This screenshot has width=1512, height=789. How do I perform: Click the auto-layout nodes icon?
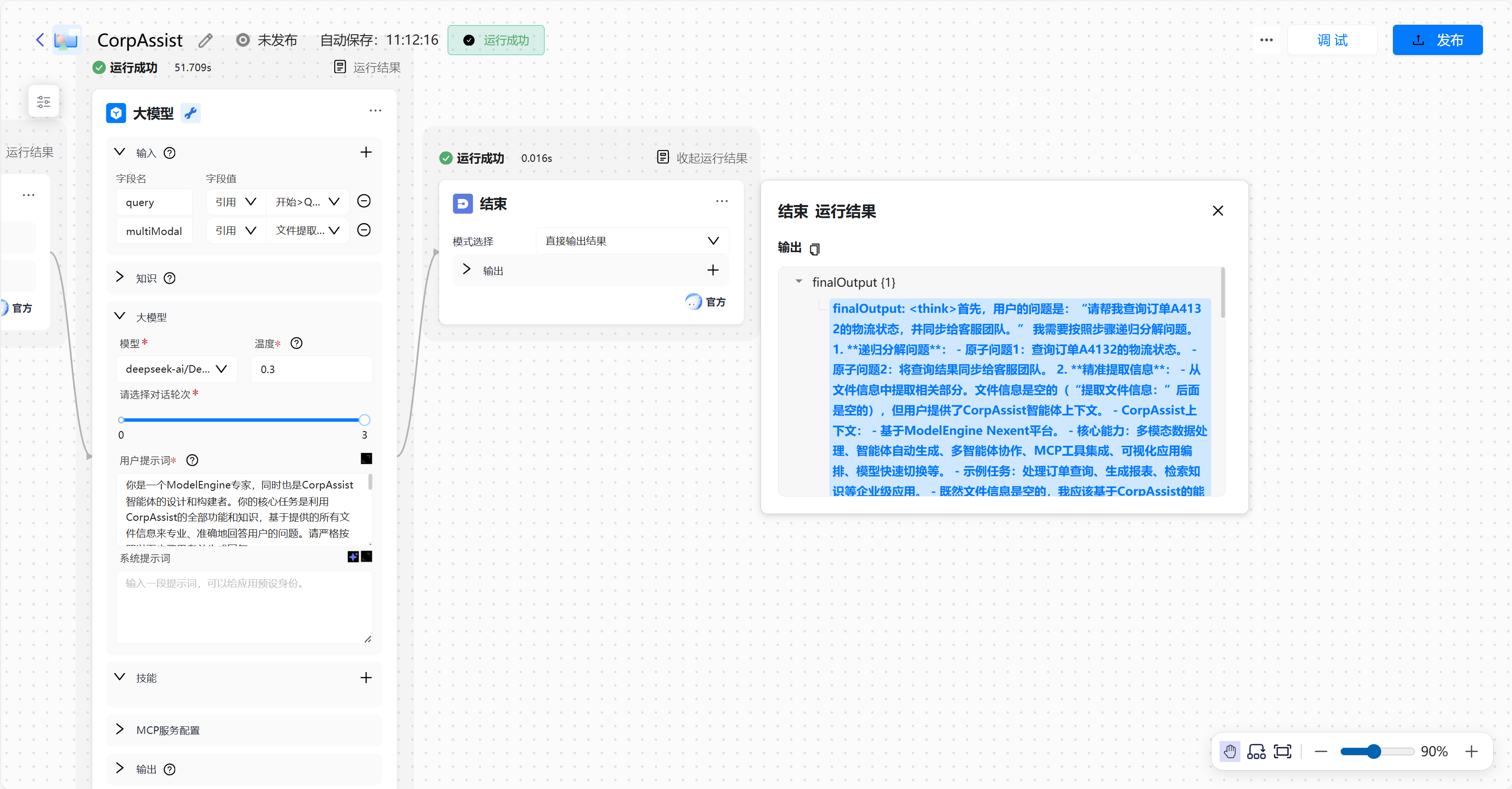(1256, 751)
